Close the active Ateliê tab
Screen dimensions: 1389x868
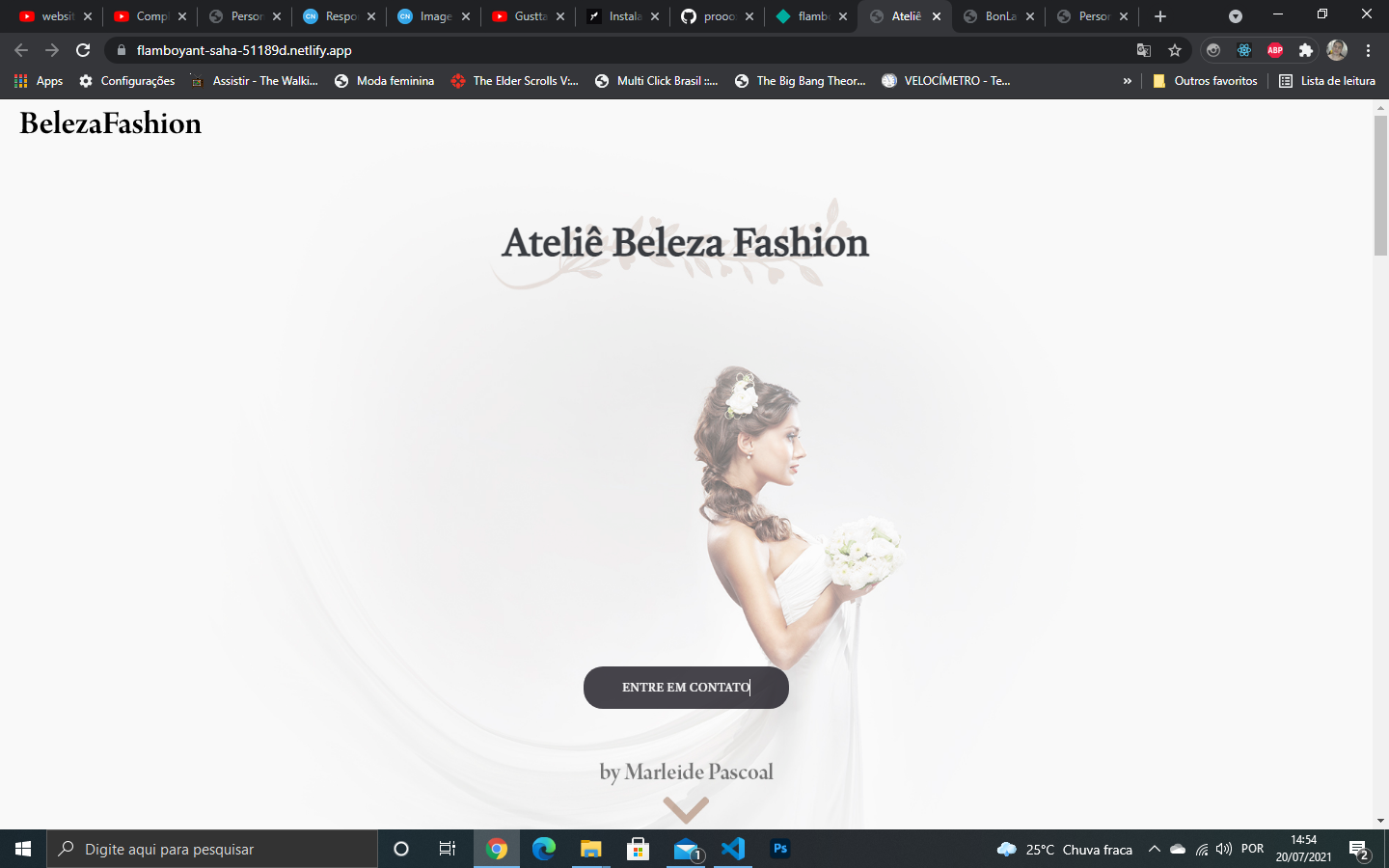click(937, 16)
